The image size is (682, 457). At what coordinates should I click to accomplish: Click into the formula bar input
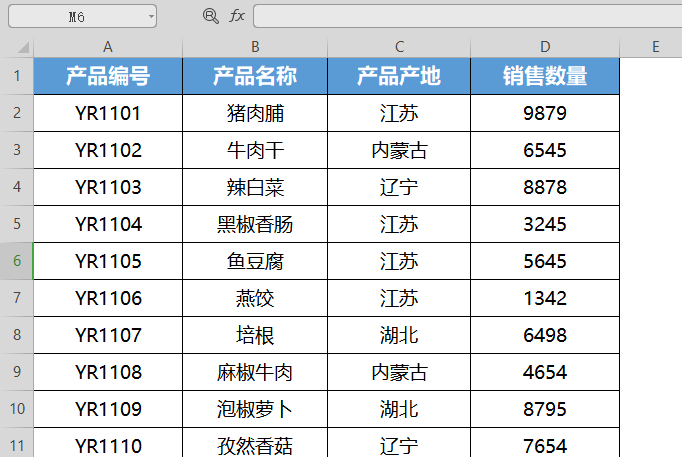[x=468, y=16]
